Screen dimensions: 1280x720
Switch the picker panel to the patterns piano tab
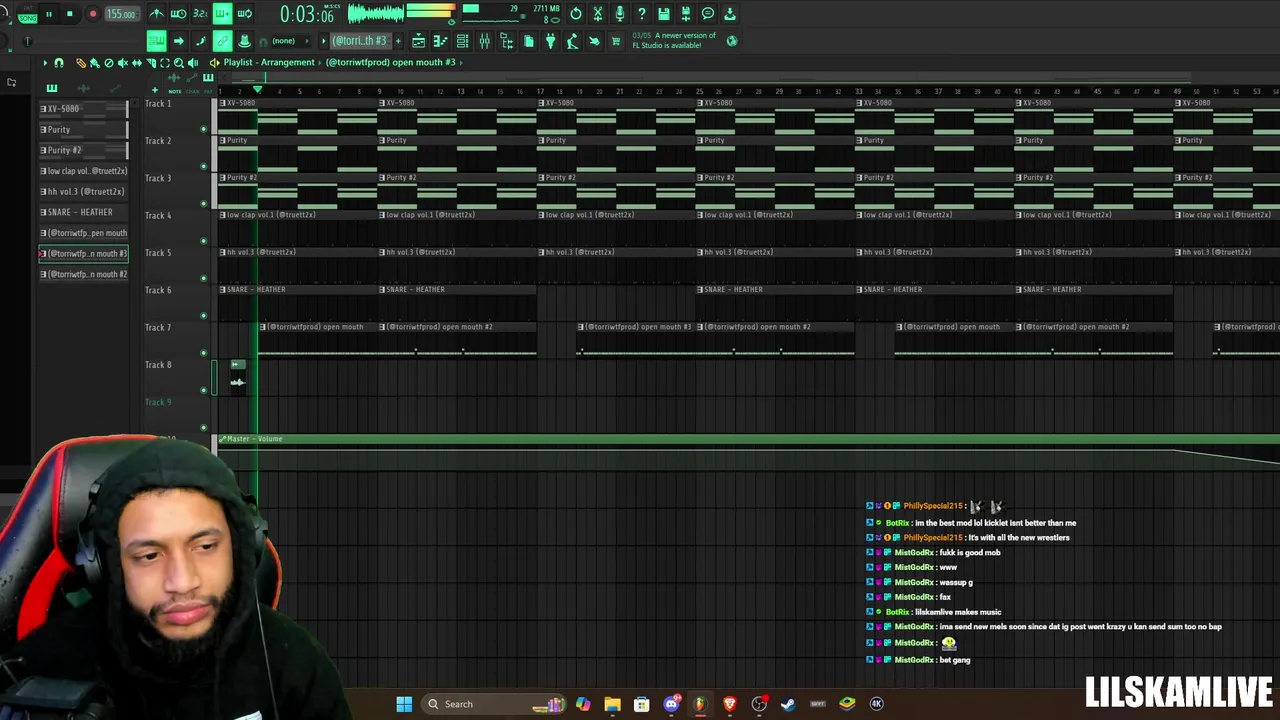click(51, 88)
